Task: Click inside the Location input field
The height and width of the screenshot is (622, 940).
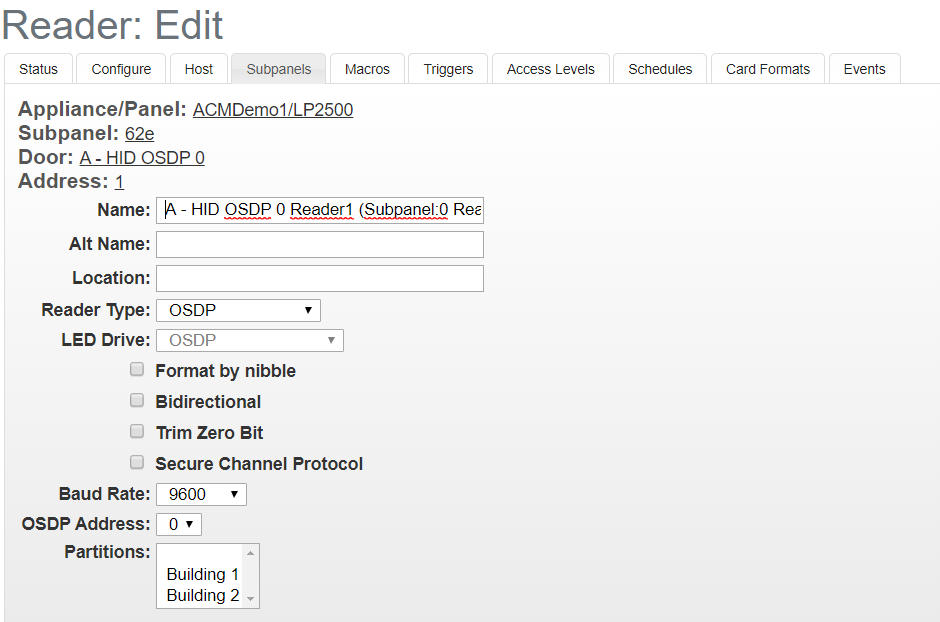Action: coord(319,277)
